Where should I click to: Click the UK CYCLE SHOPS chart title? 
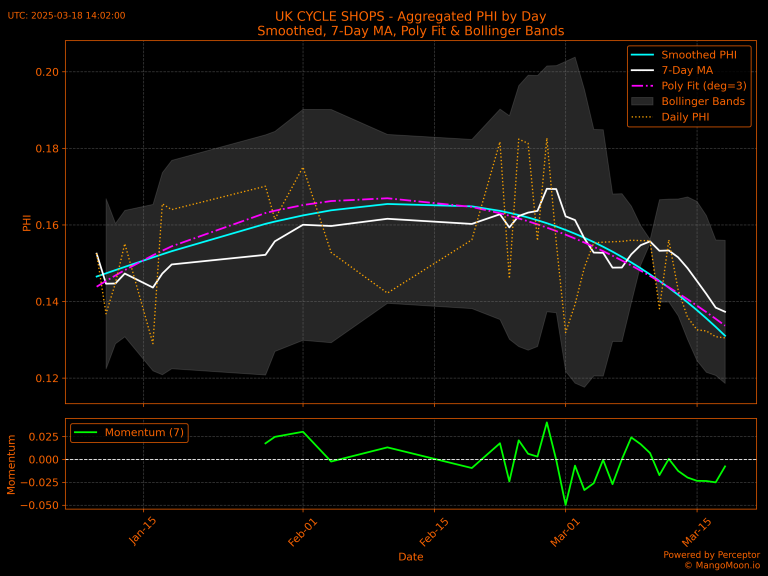point(410,16)
